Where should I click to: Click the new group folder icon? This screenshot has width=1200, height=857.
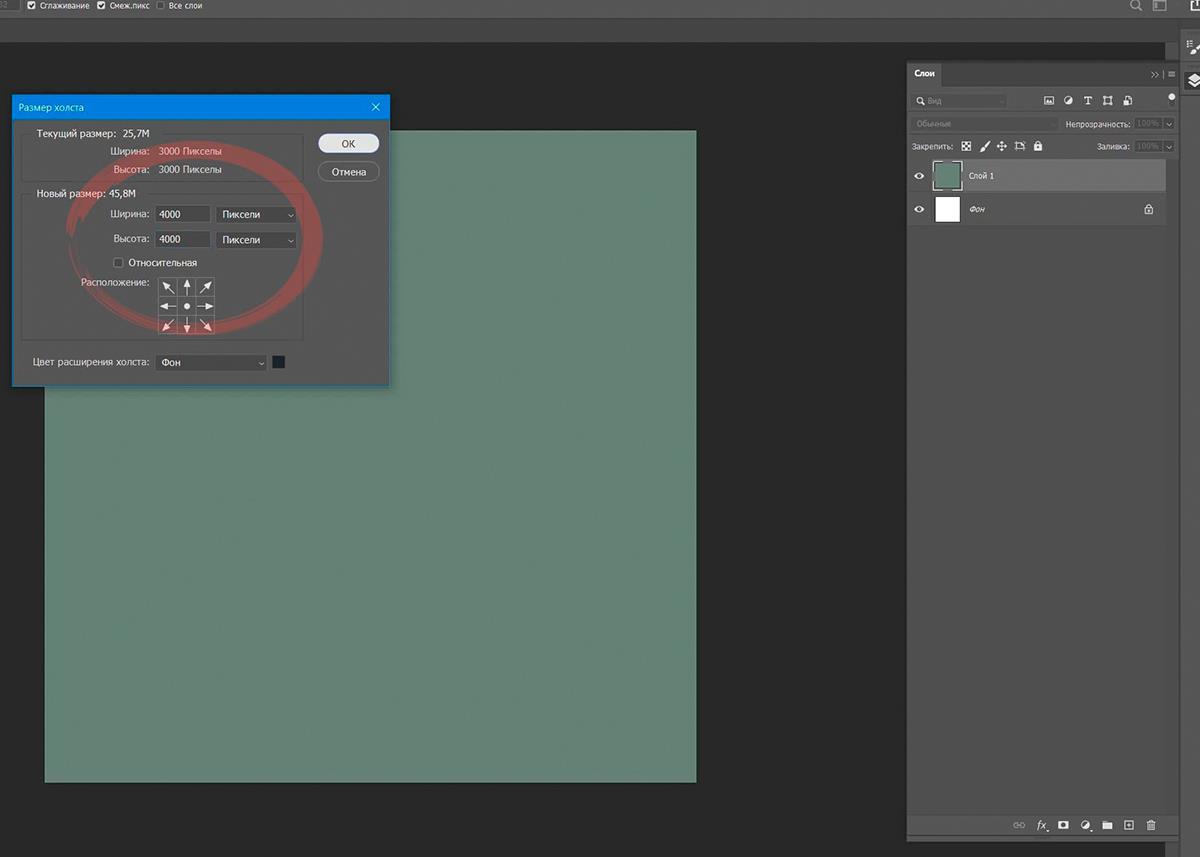(1107, 825)
